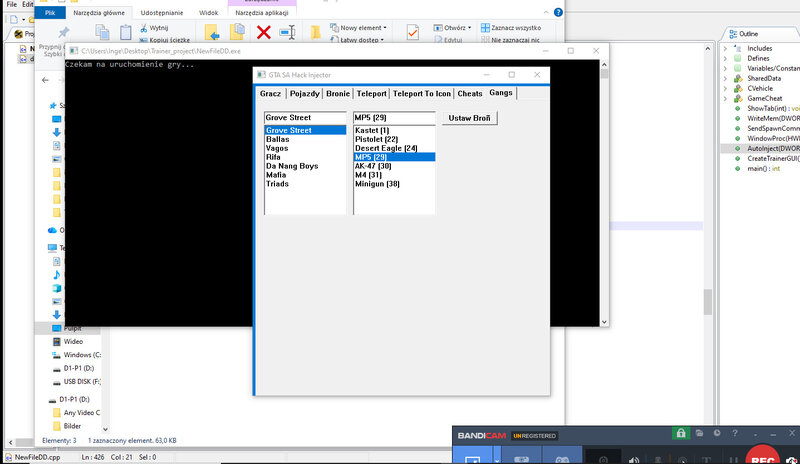Click the properties checkmark icon in ribbon
Viewport: 800px width, 464px height.
(x=413, y=33)
